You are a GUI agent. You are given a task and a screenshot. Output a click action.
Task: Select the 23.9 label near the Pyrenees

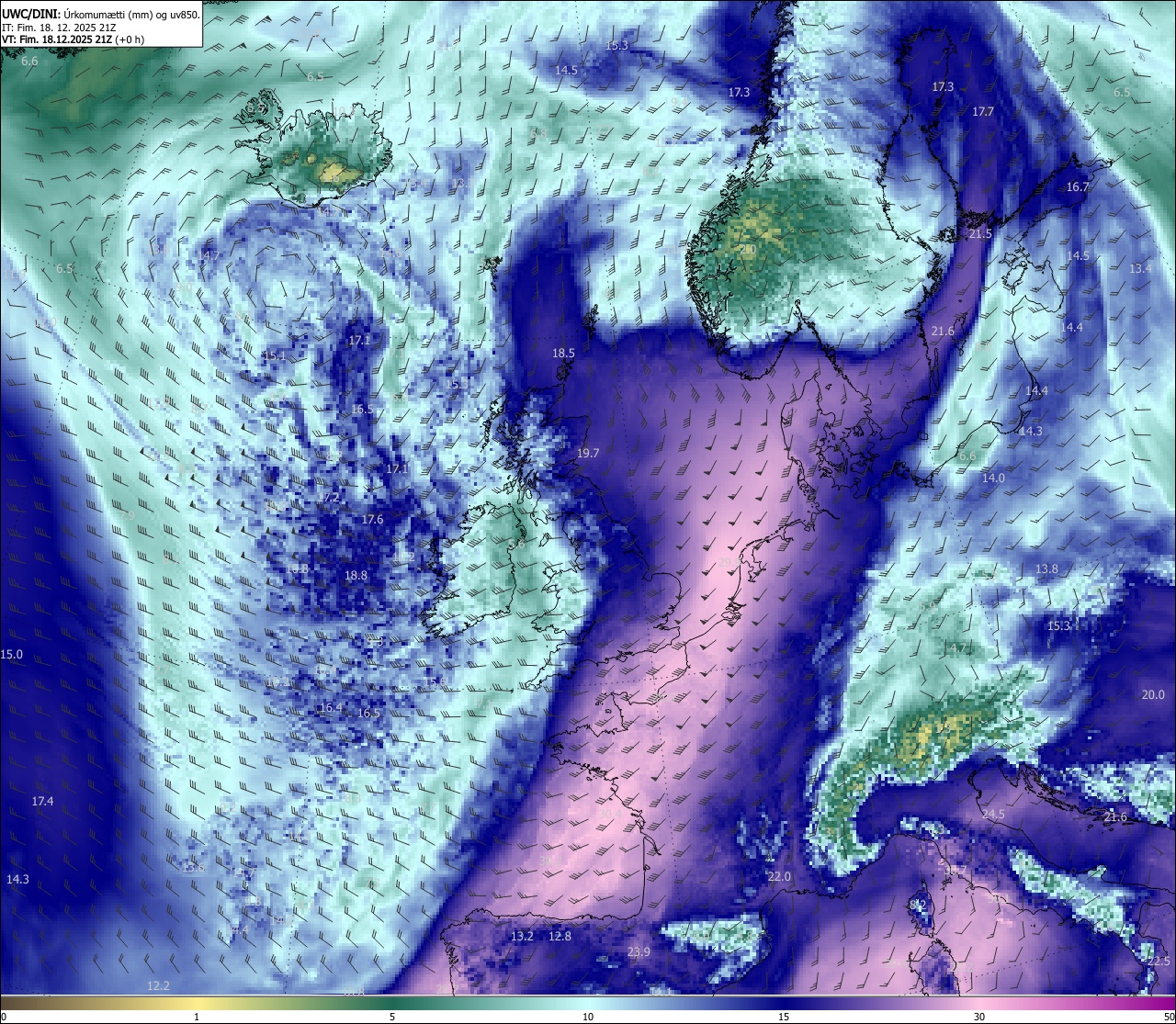[x=639, y=952]
